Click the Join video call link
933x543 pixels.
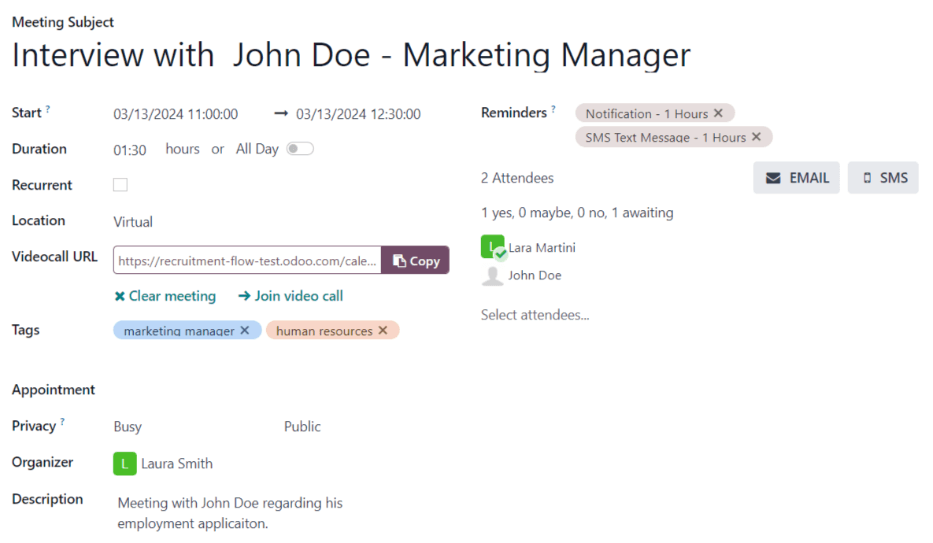[x=290, y=296]
